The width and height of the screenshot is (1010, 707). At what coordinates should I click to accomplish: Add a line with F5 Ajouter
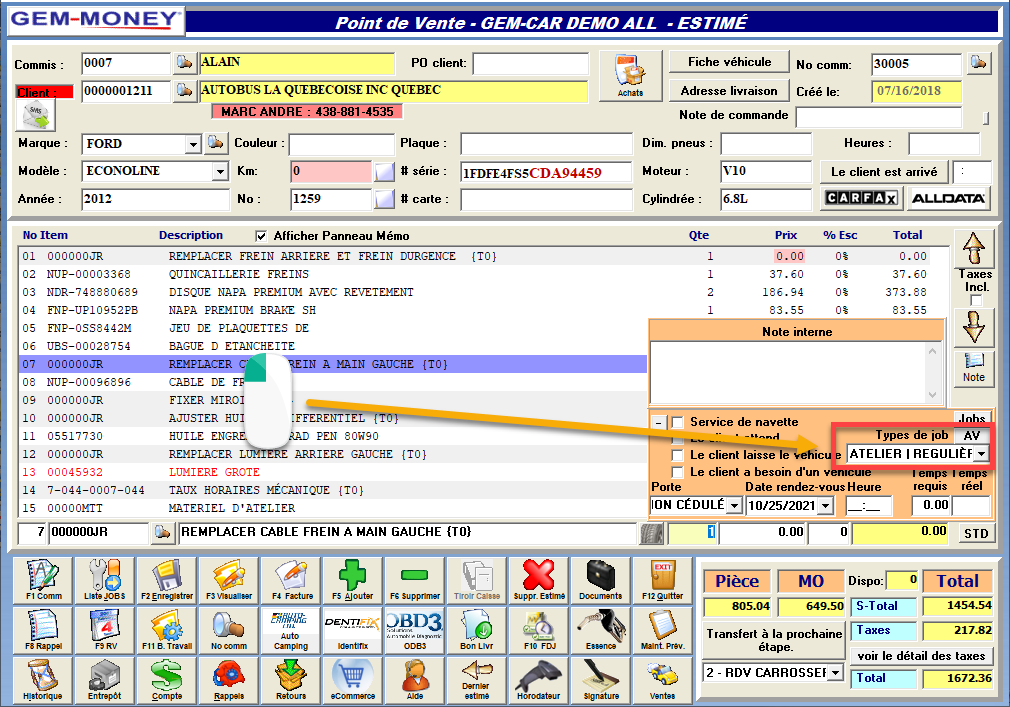click(353, 580)
